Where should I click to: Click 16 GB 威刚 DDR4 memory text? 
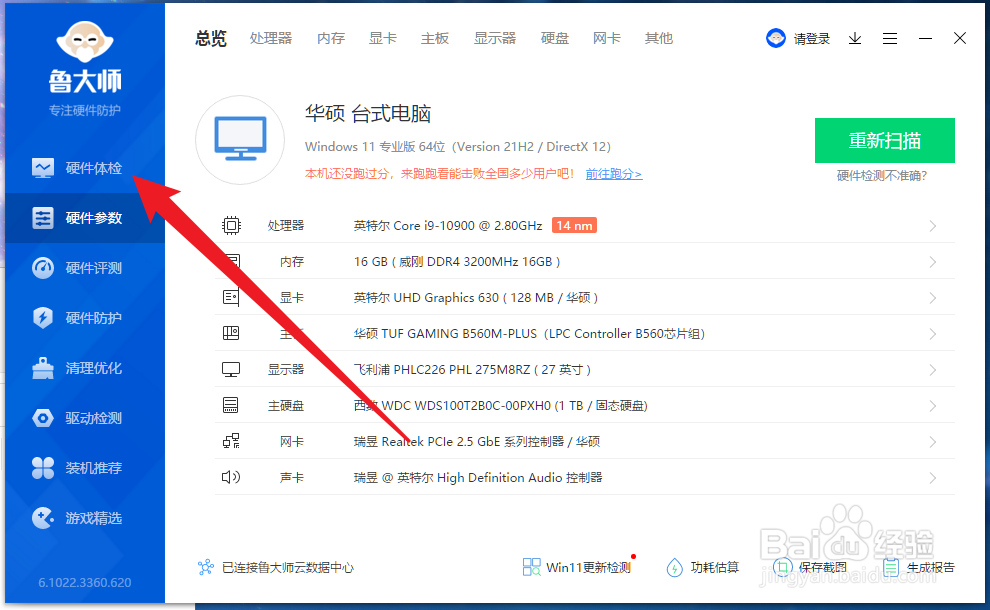click(456, 261)
